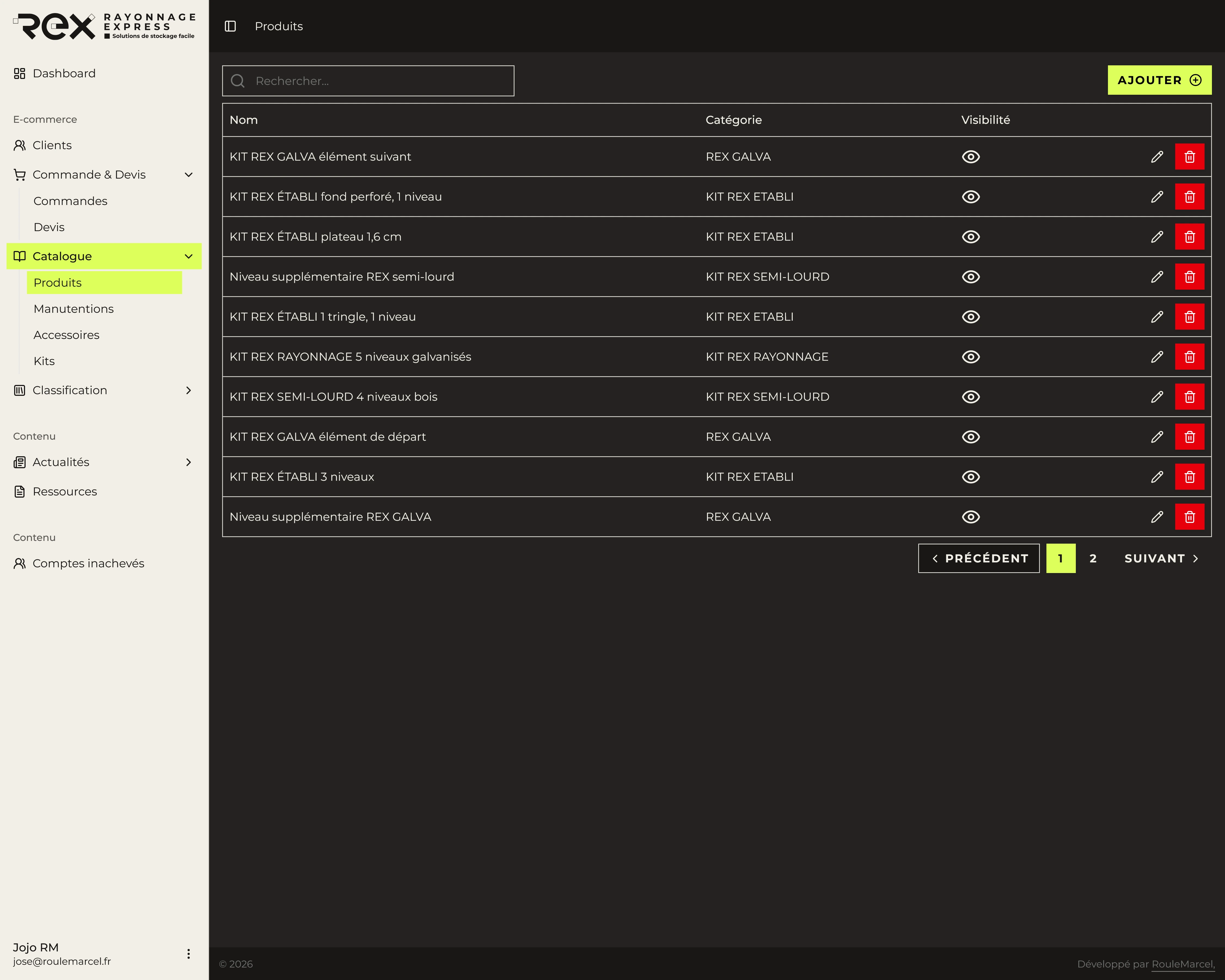Go to the SUIVANT page
The width and height of the screenshot is (1225, 980).
point(1162,558)
